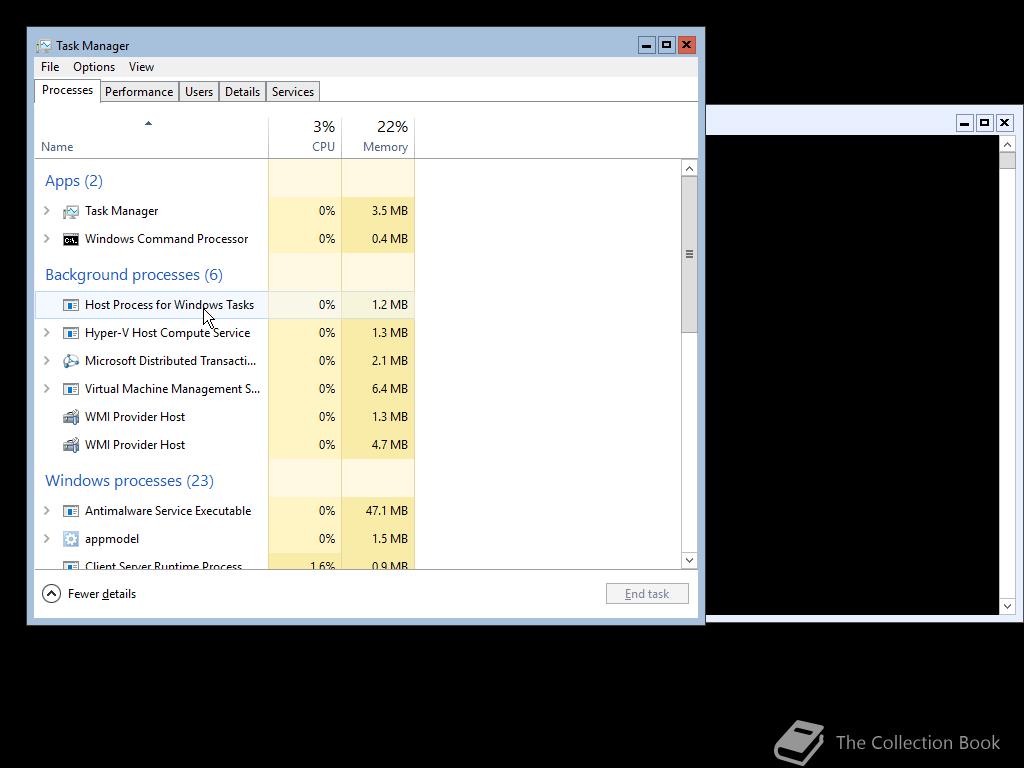Image resolution: width=1024 pixels, height=768 pixels.
Task: Click the 2.1 MB memory value
Action: 389,360
